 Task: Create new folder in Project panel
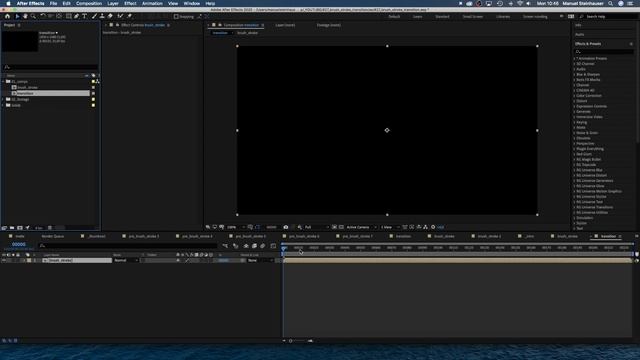[x=12, y=228]
